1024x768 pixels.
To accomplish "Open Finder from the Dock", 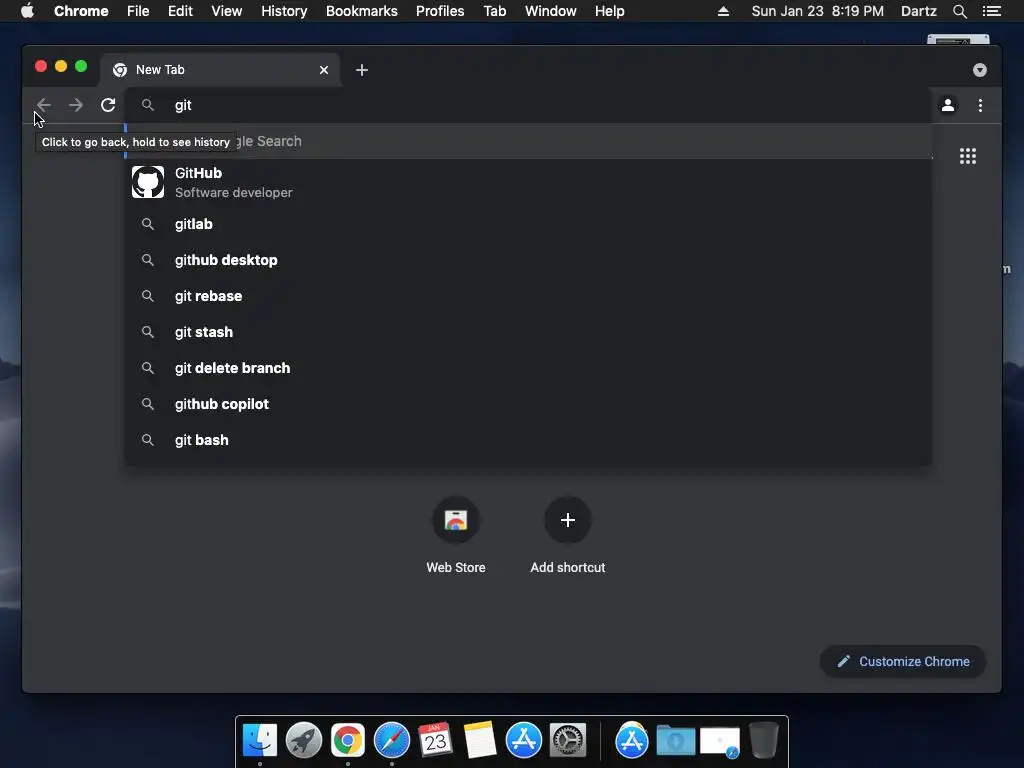I will [x=260, y=740].
